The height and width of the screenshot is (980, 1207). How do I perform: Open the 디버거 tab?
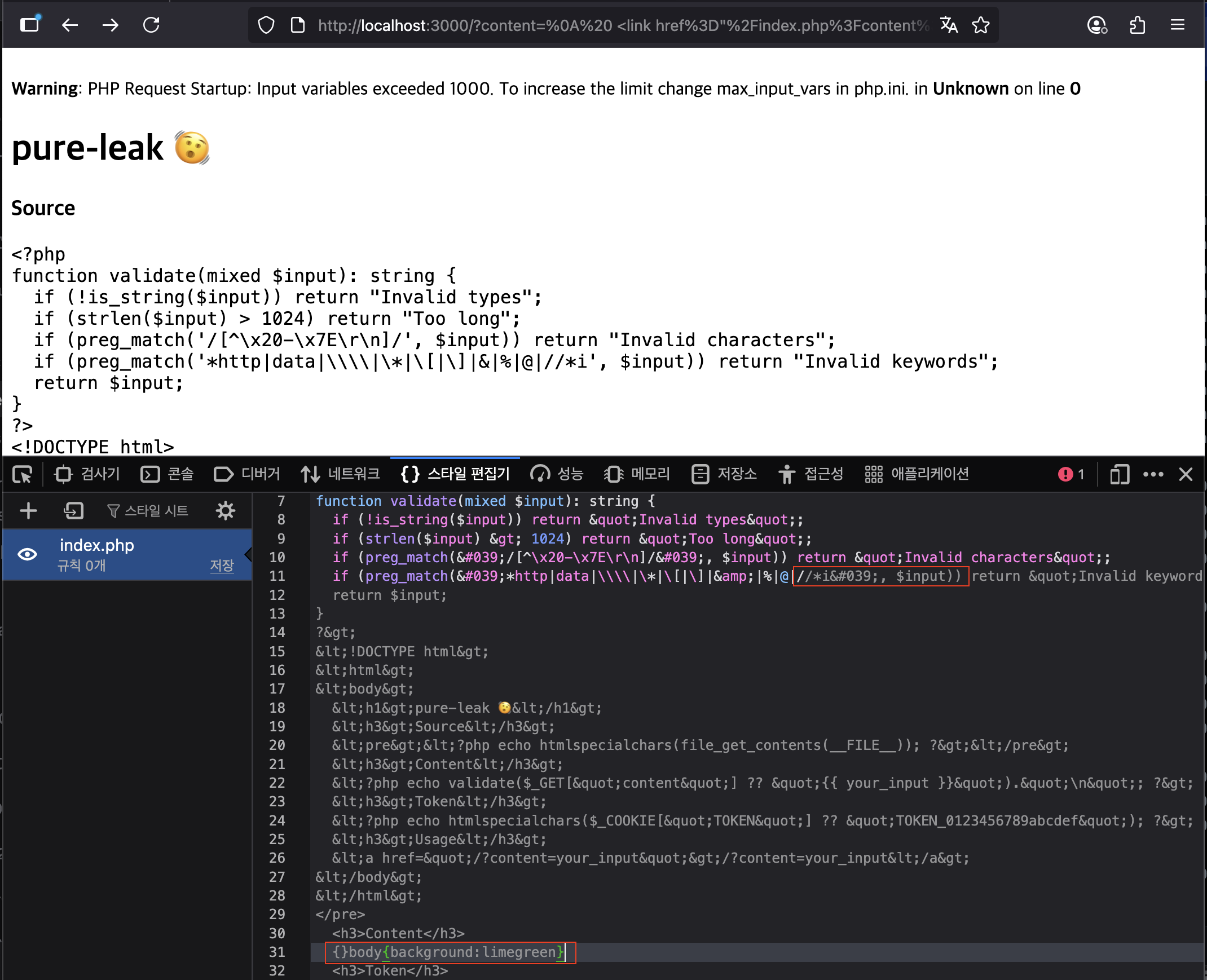[x=247, y=474]
